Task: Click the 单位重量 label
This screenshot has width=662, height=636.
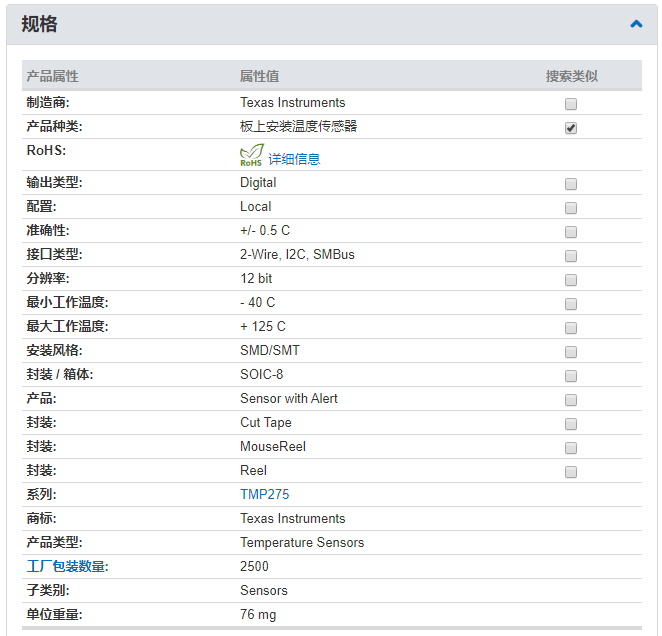Action: pyautogui.click(x=54, y=614)
